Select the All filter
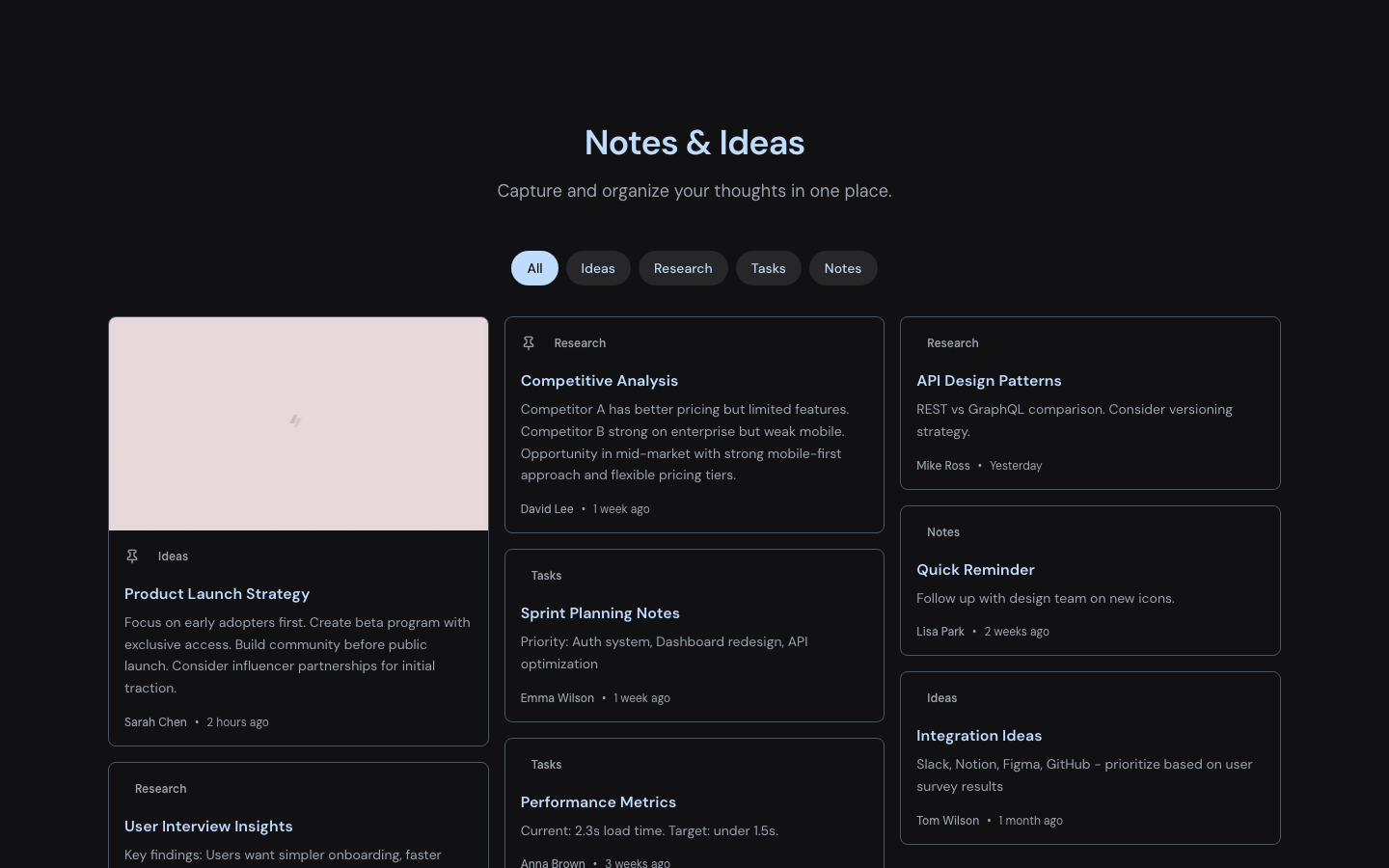1389x868 pixels. point(534,268)
